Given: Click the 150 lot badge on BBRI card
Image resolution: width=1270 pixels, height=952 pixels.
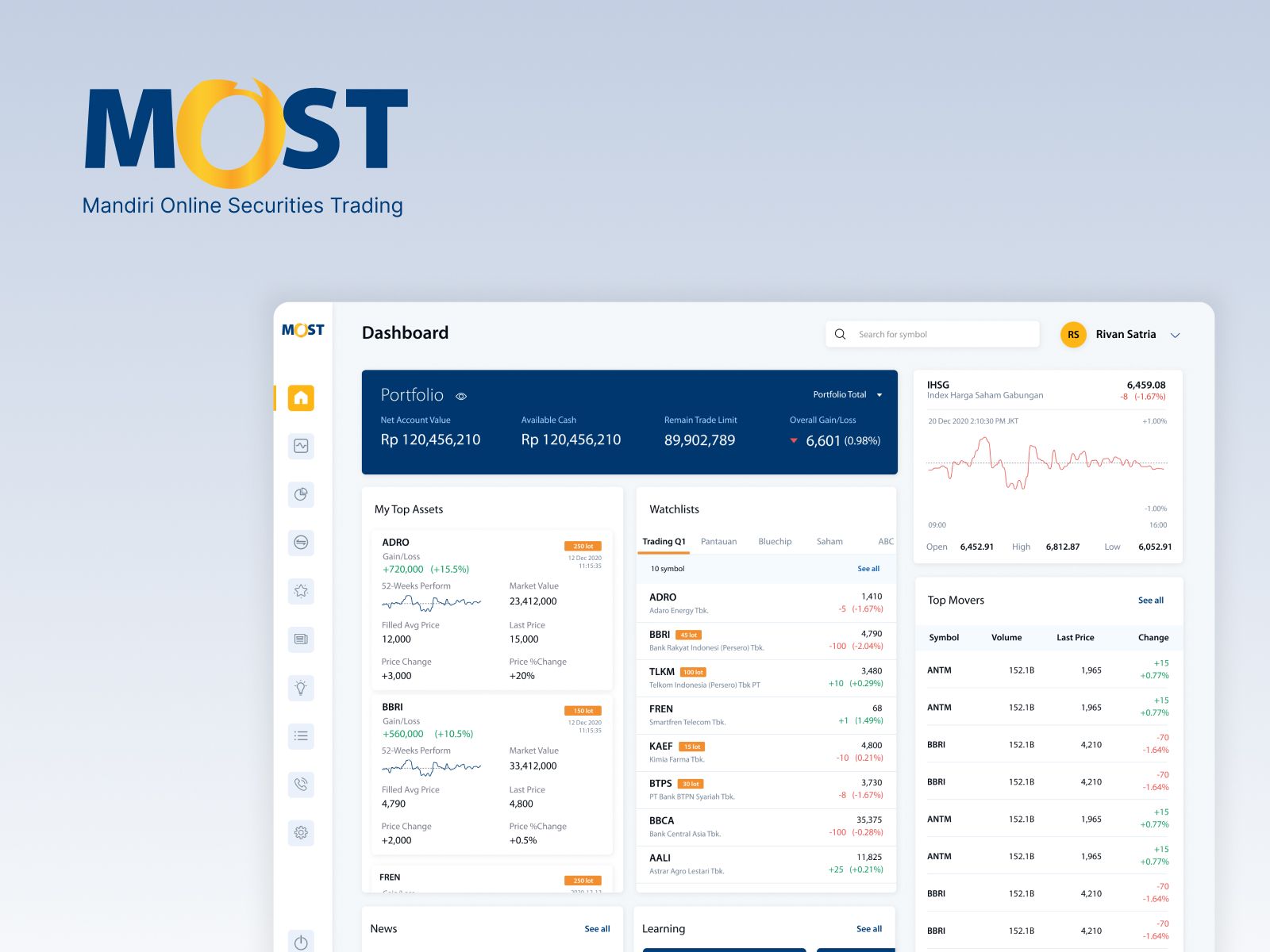Looking at the screenshot, I should pos(583,711).
